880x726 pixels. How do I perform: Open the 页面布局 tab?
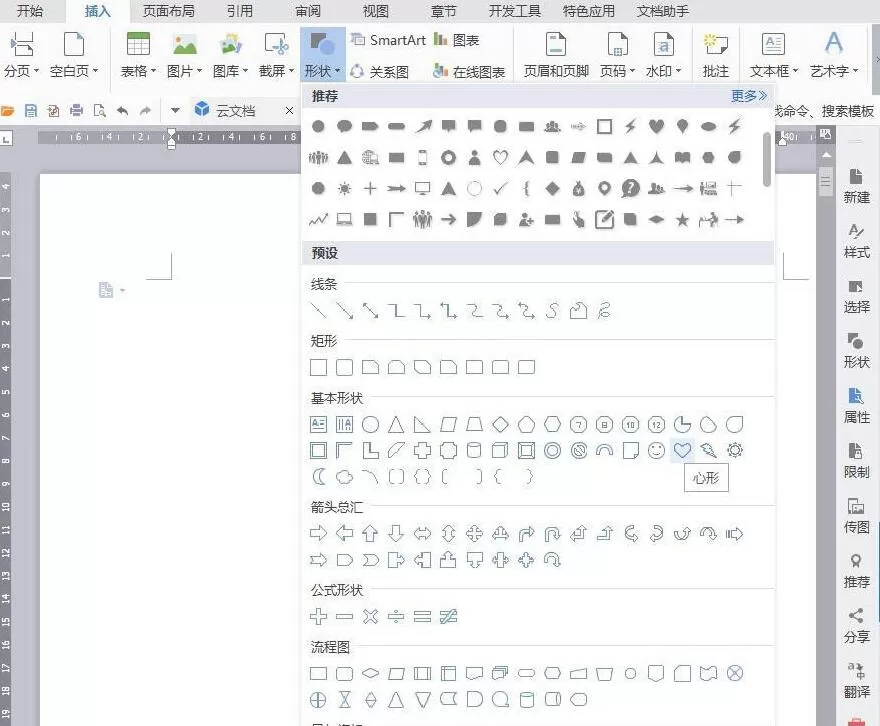click(168, 11)
